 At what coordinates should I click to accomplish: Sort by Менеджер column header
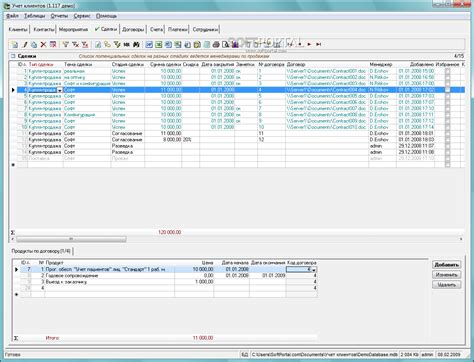pyautogui.click(x=382, y=64)
